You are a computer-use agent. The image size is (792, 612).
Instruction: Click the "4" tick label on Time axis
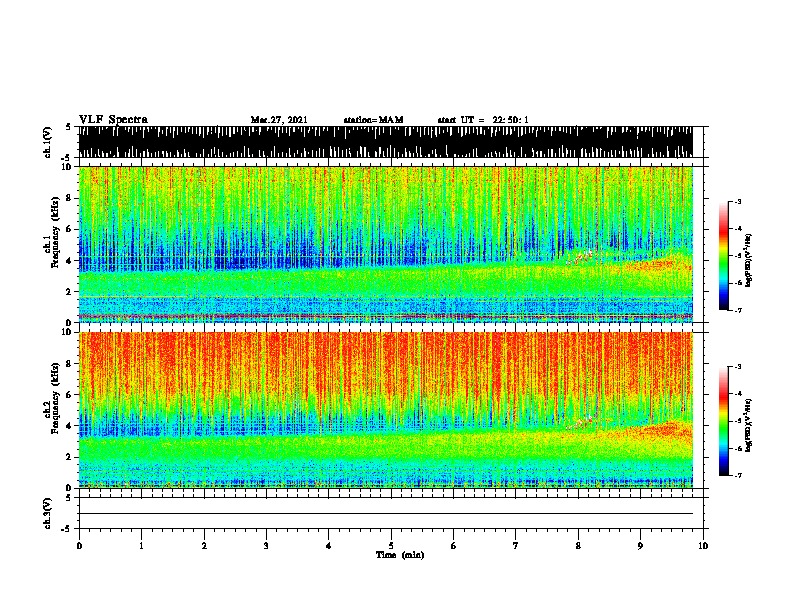(x=329, y=545)
